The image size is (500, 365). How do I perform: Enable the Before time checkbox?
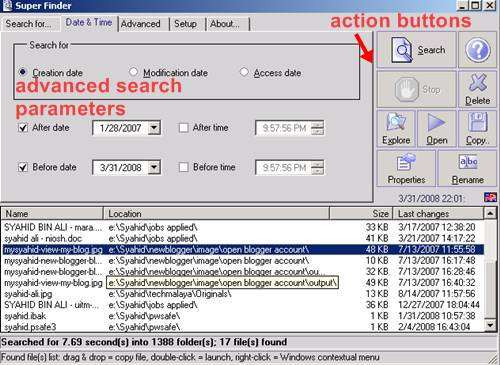pyautogui.click(x=183, y=167)
